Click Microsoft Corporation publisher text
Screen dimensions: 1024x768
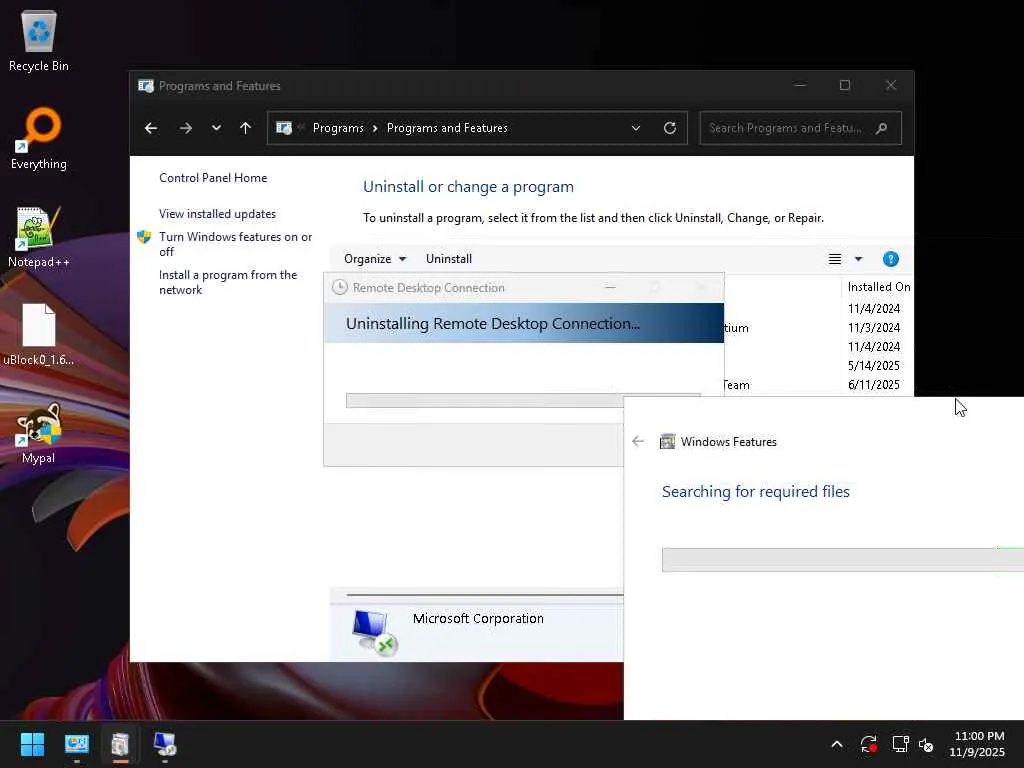click(478, 618)
